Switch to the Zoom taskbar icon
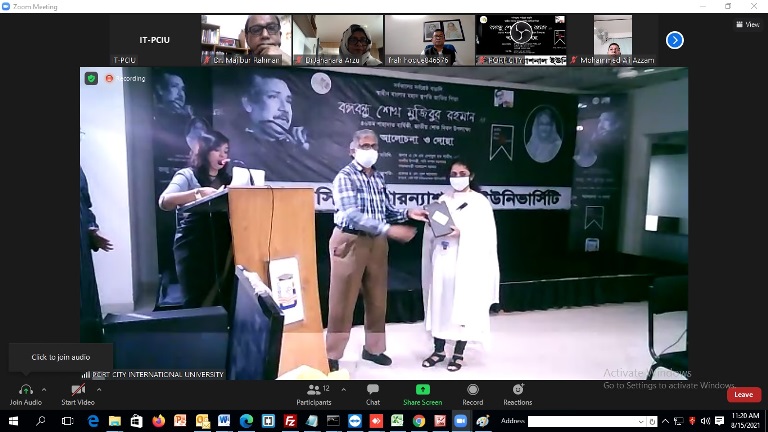 tap(461, 421)
